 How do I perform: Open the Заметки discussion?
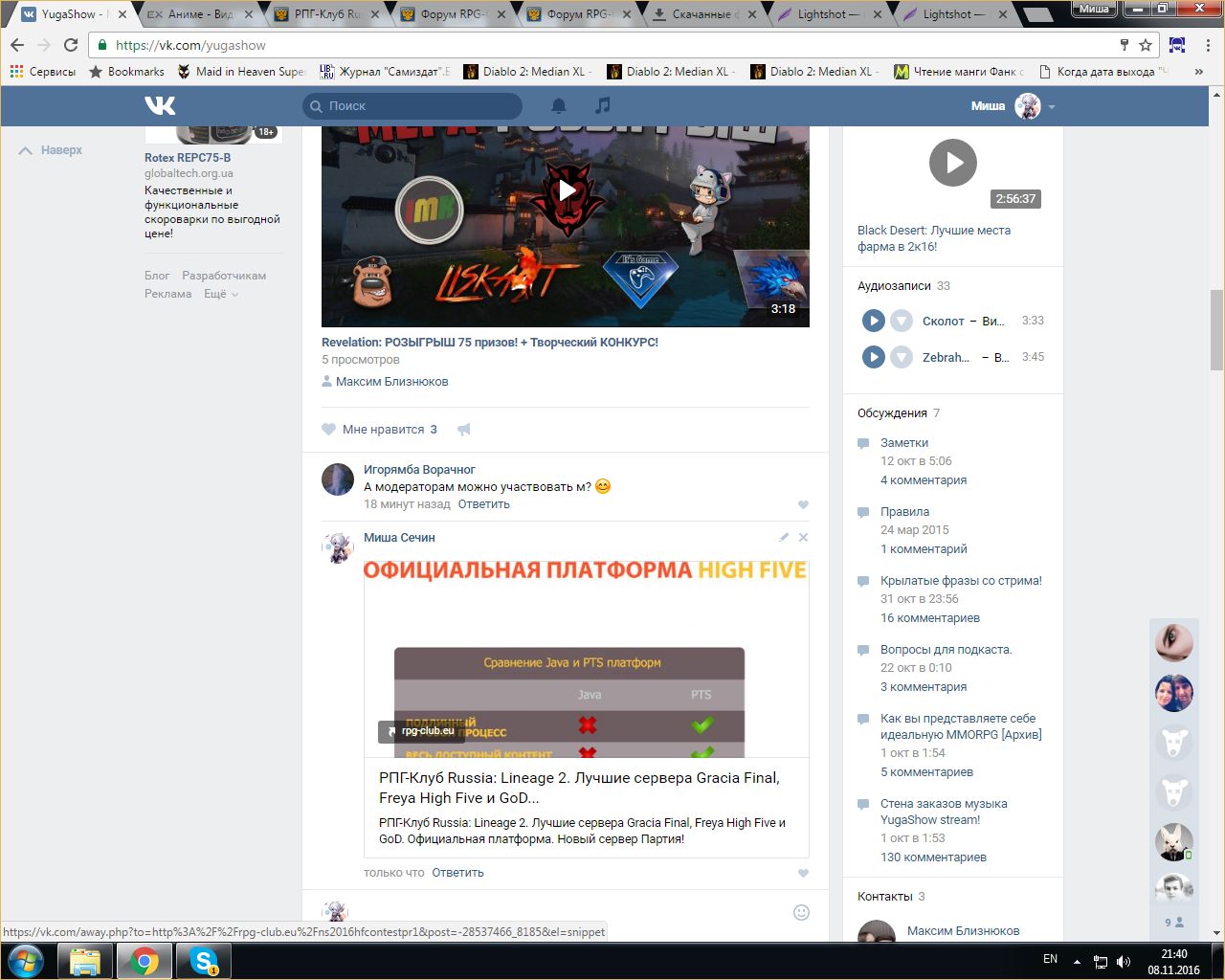[x=904, y=443]
